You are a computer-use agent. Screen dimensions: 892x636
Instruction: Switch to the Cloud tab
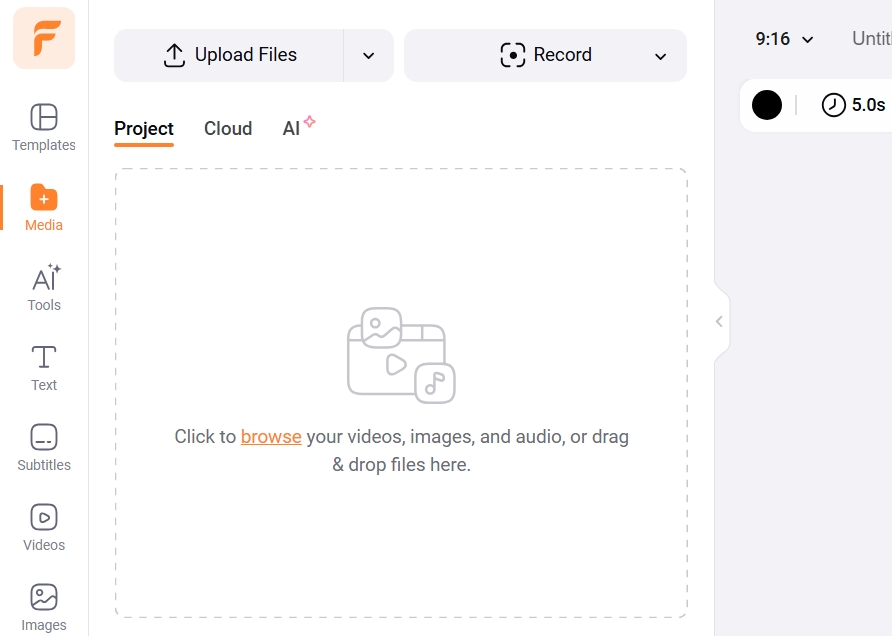(228, 129)
